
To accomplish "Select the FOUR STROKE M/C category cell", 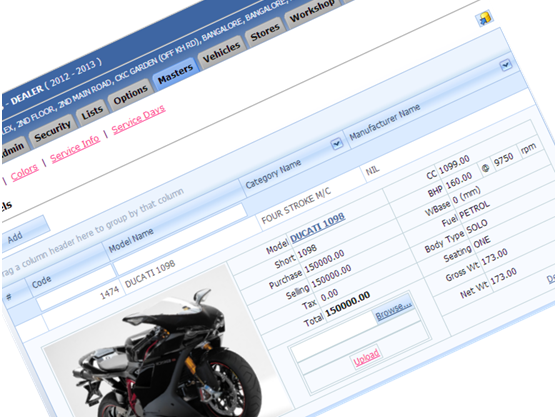I will click(x=296, y=205).
